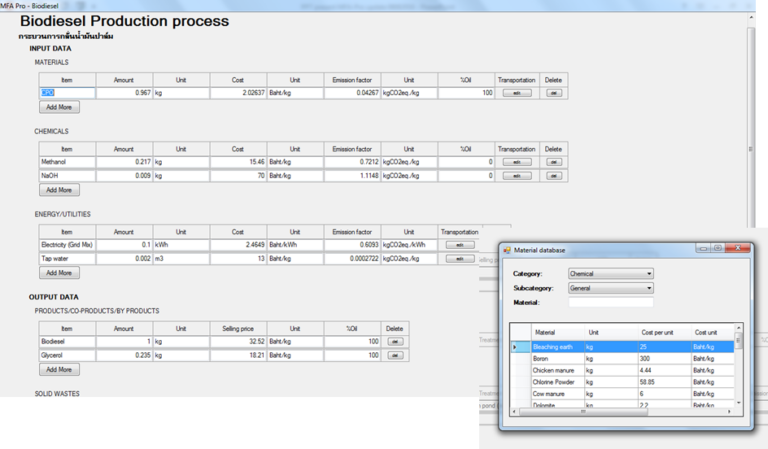Select Chicken manure in the material list
Viewport: 768px width, 449px height.
pyautogui.click(x=560, y=370)
